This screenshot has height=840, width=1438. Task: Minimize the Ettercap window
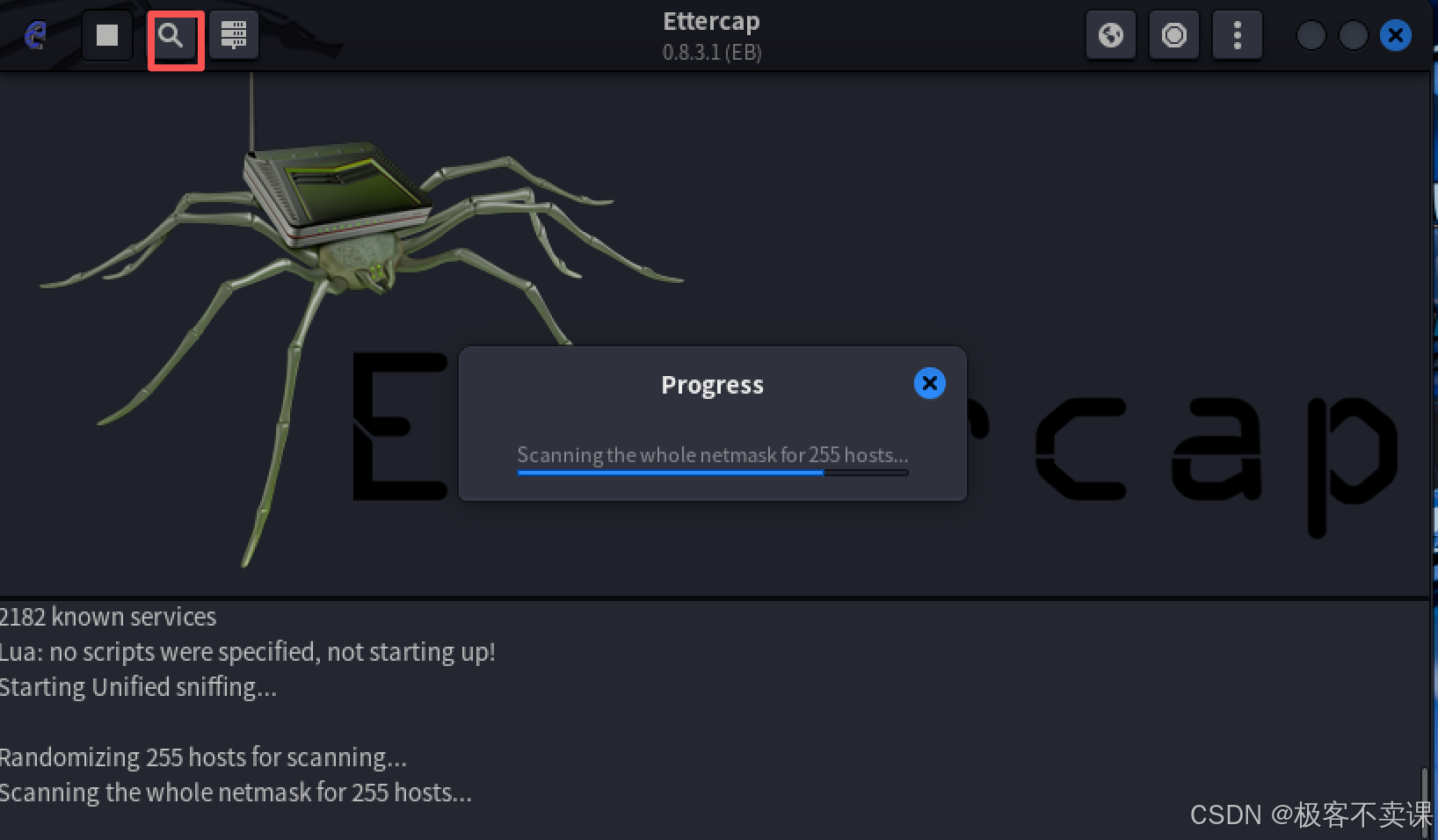click(x=1311, y=35)
